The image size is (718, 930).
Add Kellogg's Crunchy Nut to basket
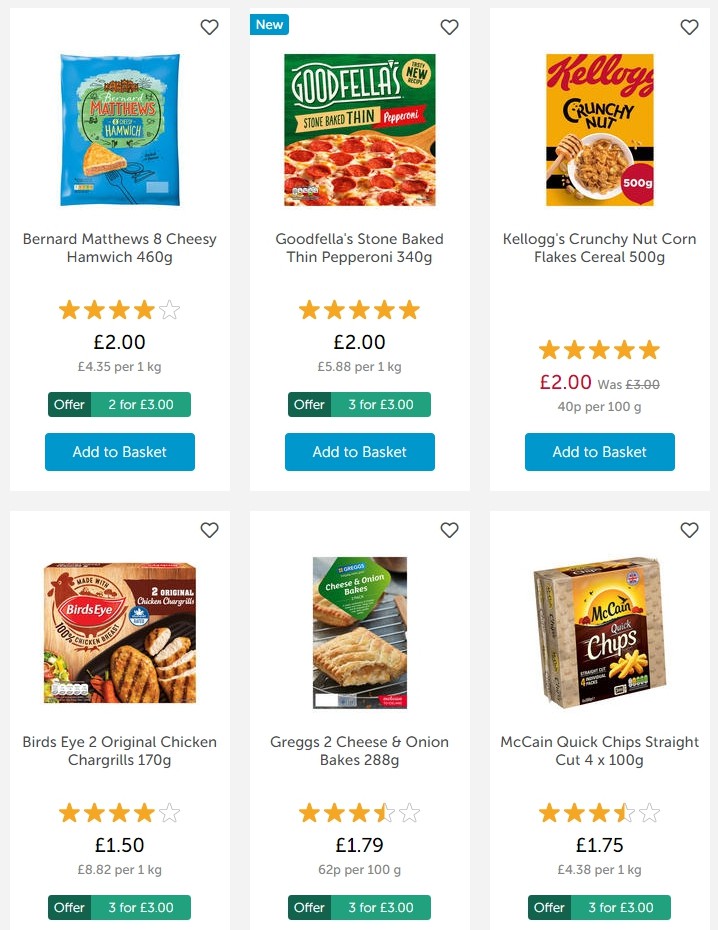(599, 452)
